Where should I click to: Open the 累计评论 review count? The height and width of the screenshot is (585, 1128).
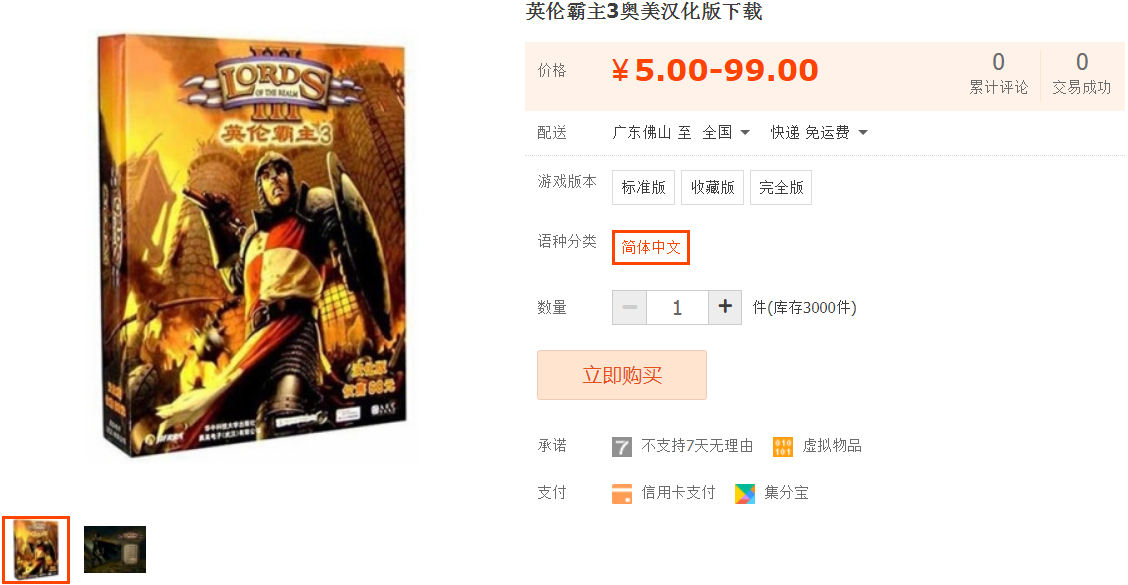999,73
